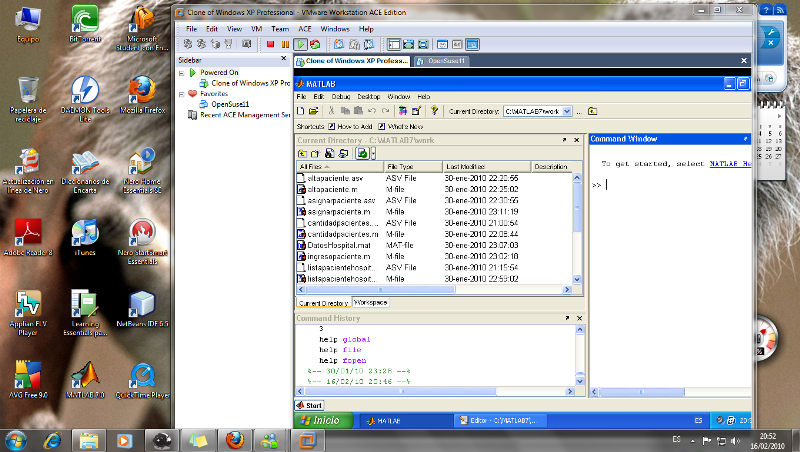Click browse for folder button beside Current Directory
This screenshot has width=800, height=452.
[579, 111]
